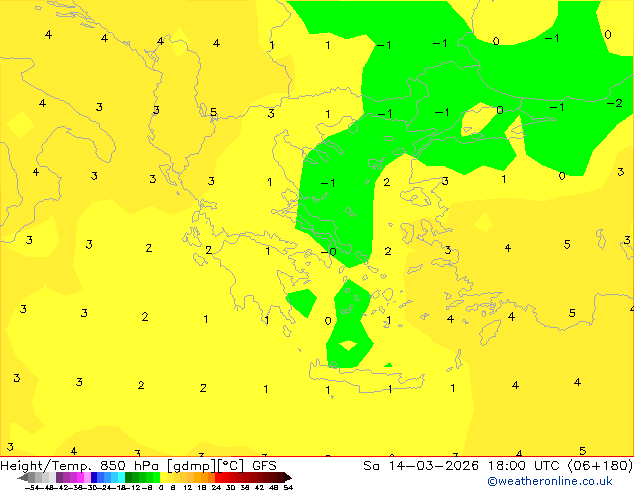Click the GFS model label

coord(264,466)
